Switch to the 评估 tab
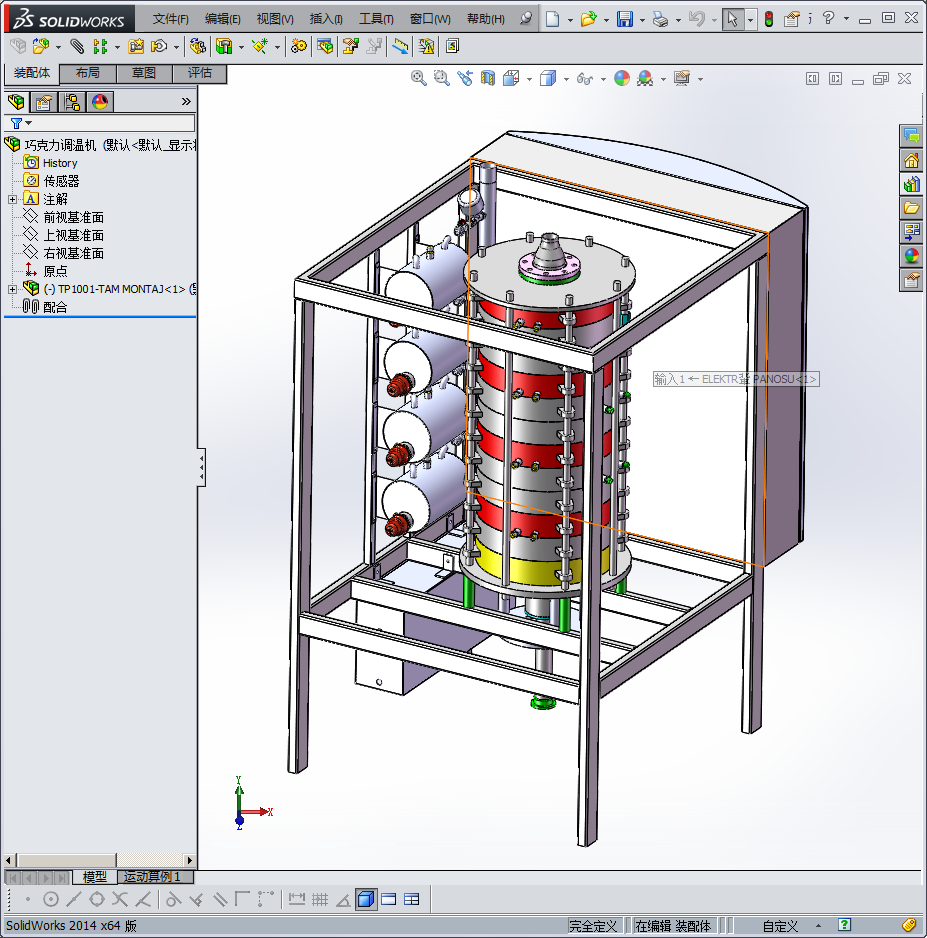Viewport: 927px width, 938px height. click(x=200, y=73)
